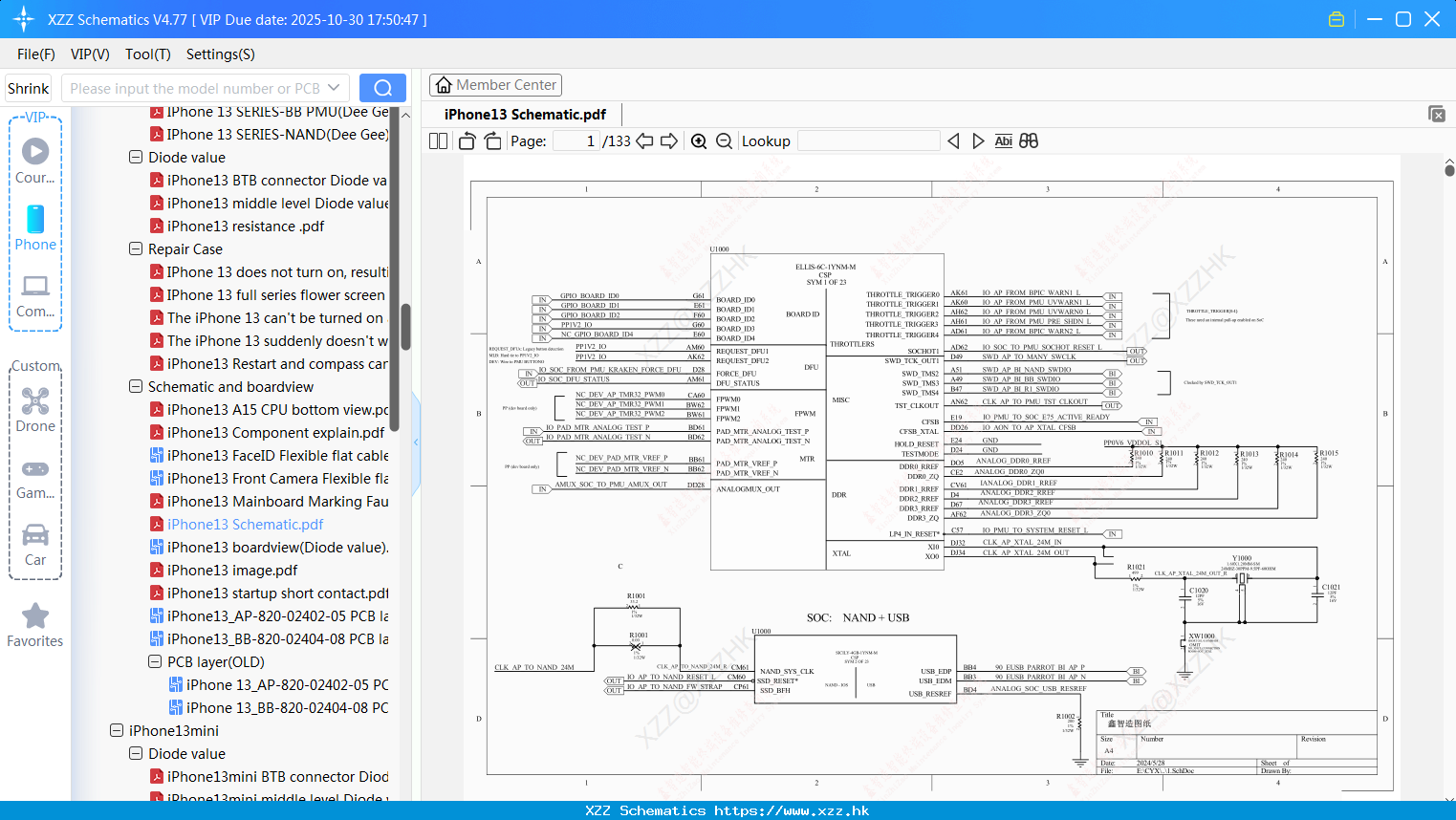This screenshot has width=1456, height=820.
Task: Open iPhone 13 full series flower screen
Action: coord(269,294)
